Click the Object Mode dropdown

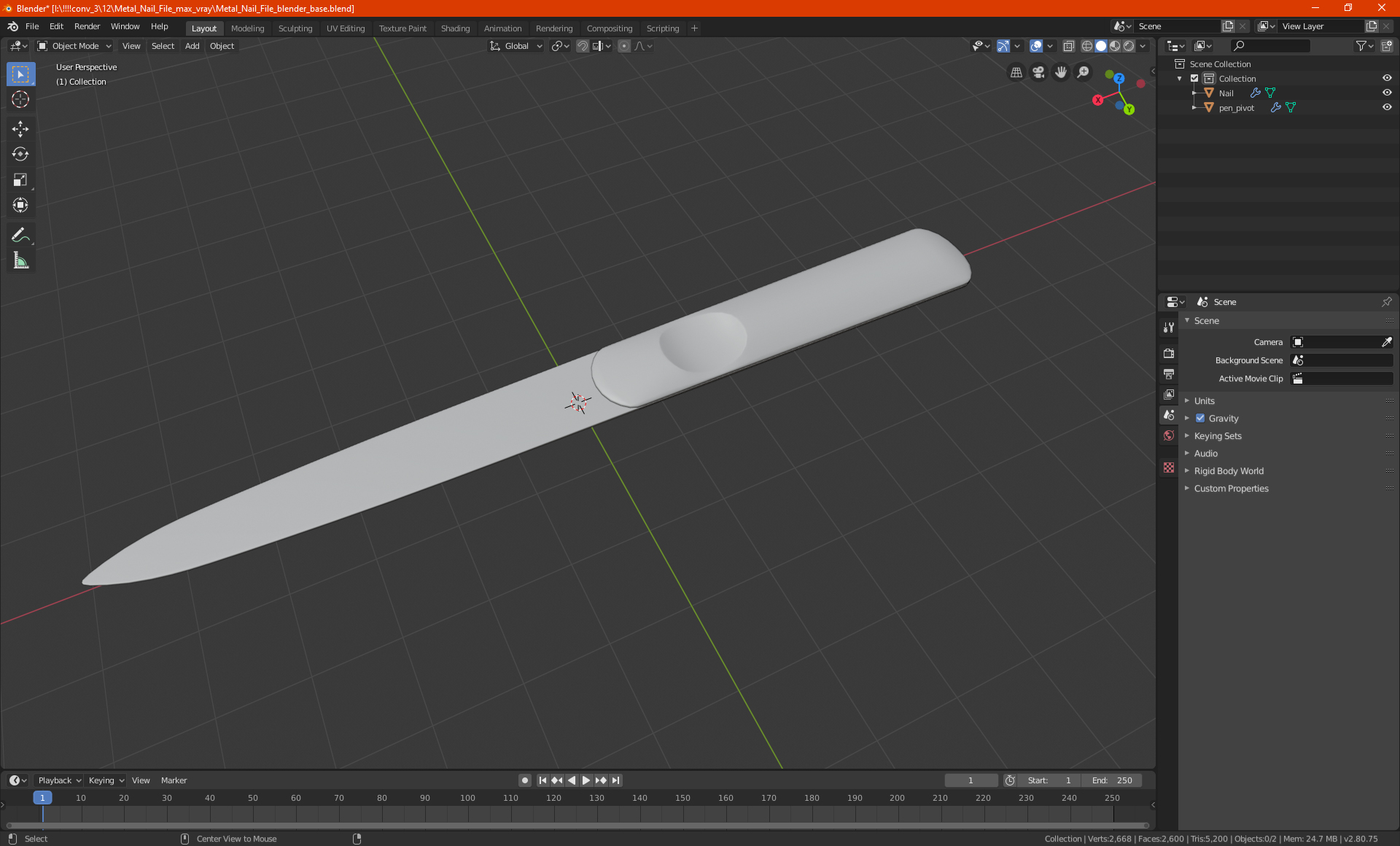pos(74,45)
